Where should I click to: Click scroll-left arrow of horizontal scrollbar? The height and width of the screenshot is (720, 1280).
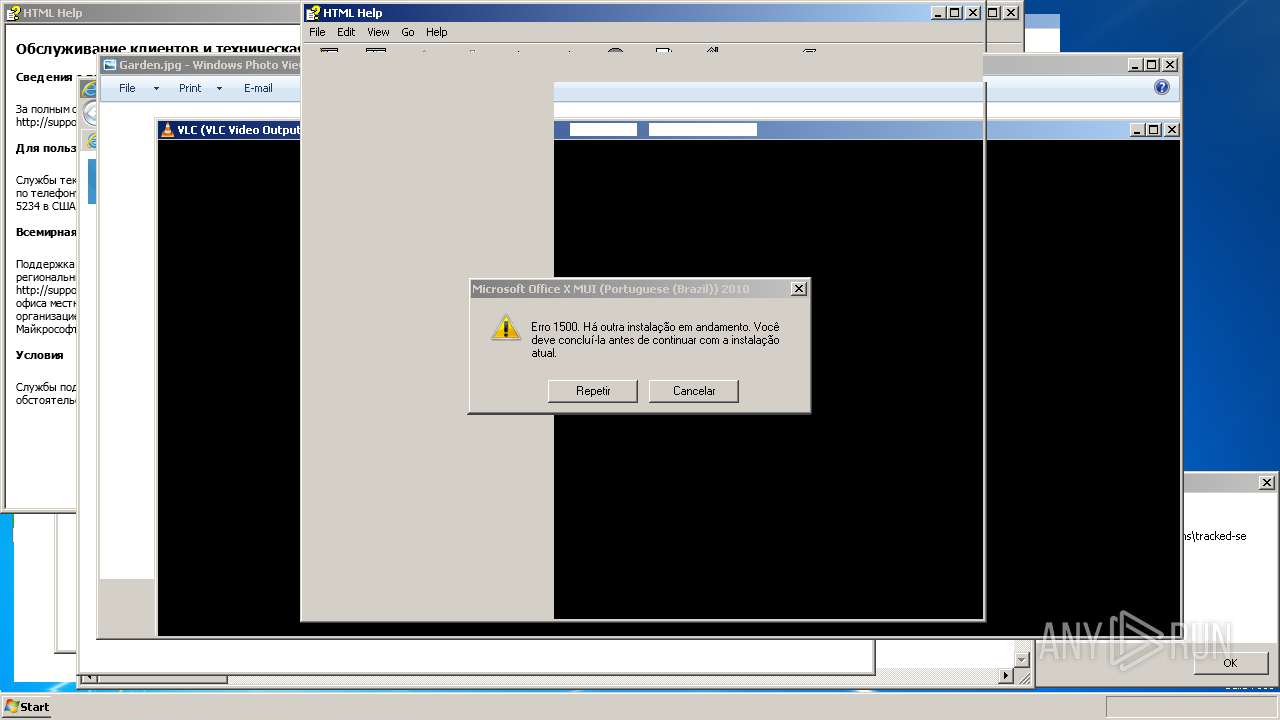(88, 679)
